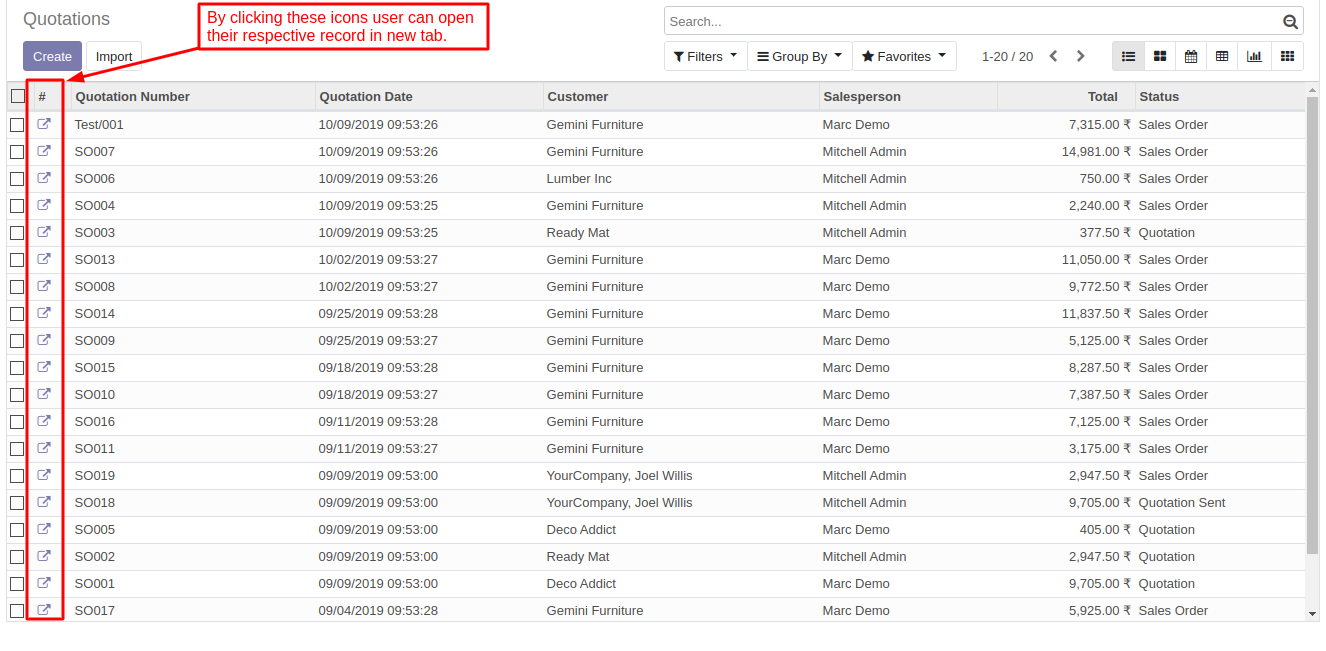Open the calendar view

click(x=1190, y=57)
